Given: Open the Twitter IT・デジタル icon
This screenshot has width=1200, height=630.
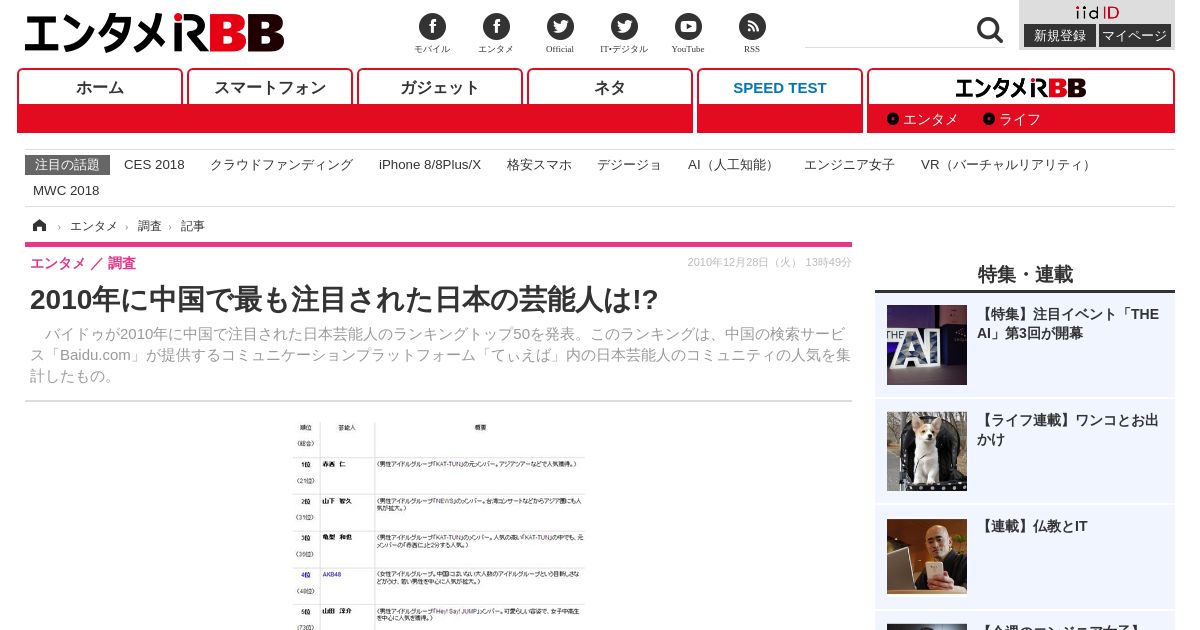Looking at the screenshot, I should coord(624,27).
